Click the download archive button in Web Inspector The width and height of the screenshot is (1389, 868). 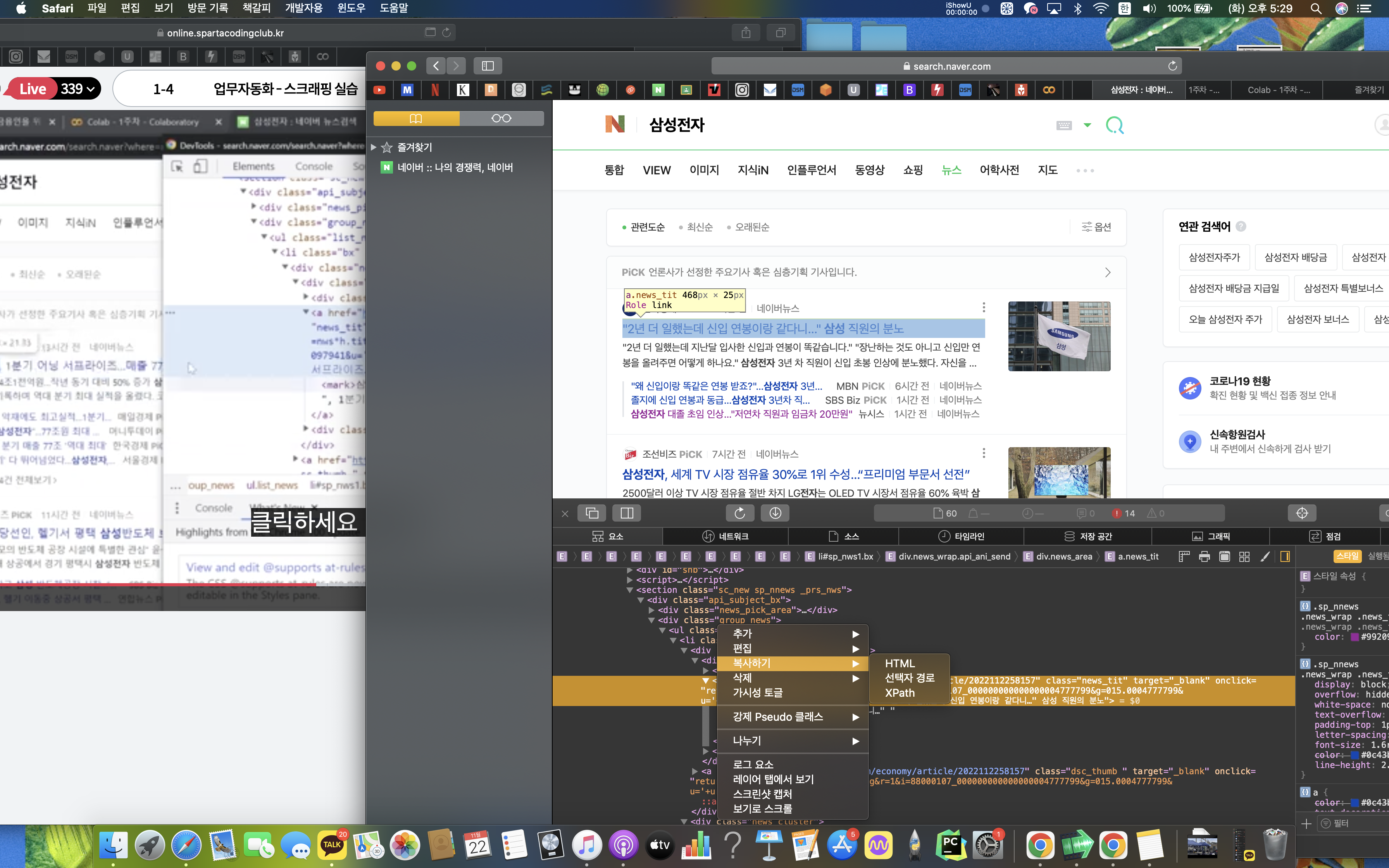point(775,513)
